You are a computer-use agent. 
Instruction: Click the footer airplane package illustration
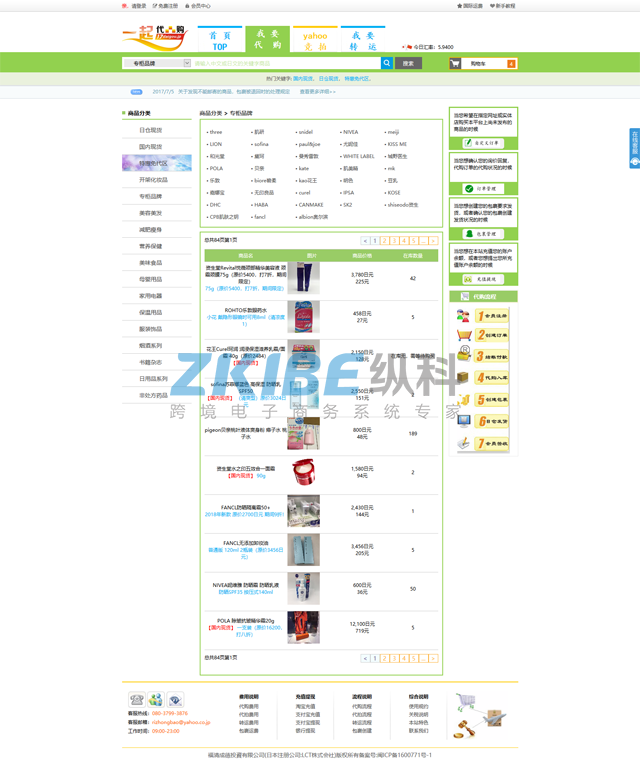click(495, 718)
